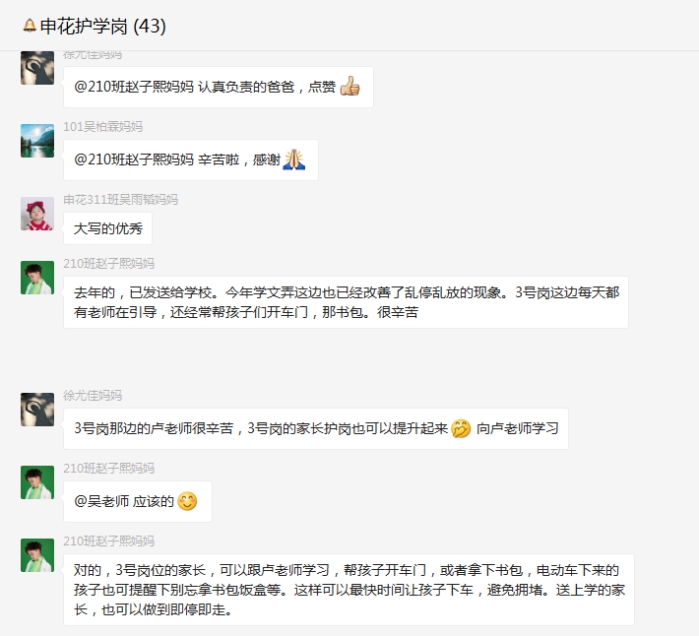Image resolution: width=699 pixels, height=636 pixels.
Task: Click the long message starting with 对的，3号岗位的家长
Action: pyautogui.click(x=349, y=590)
